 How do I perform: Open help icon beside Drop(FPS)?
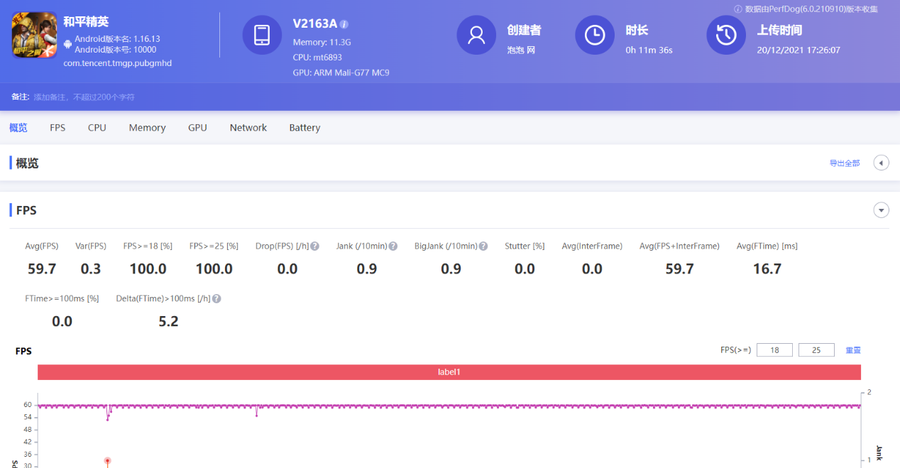coord(315,246)
